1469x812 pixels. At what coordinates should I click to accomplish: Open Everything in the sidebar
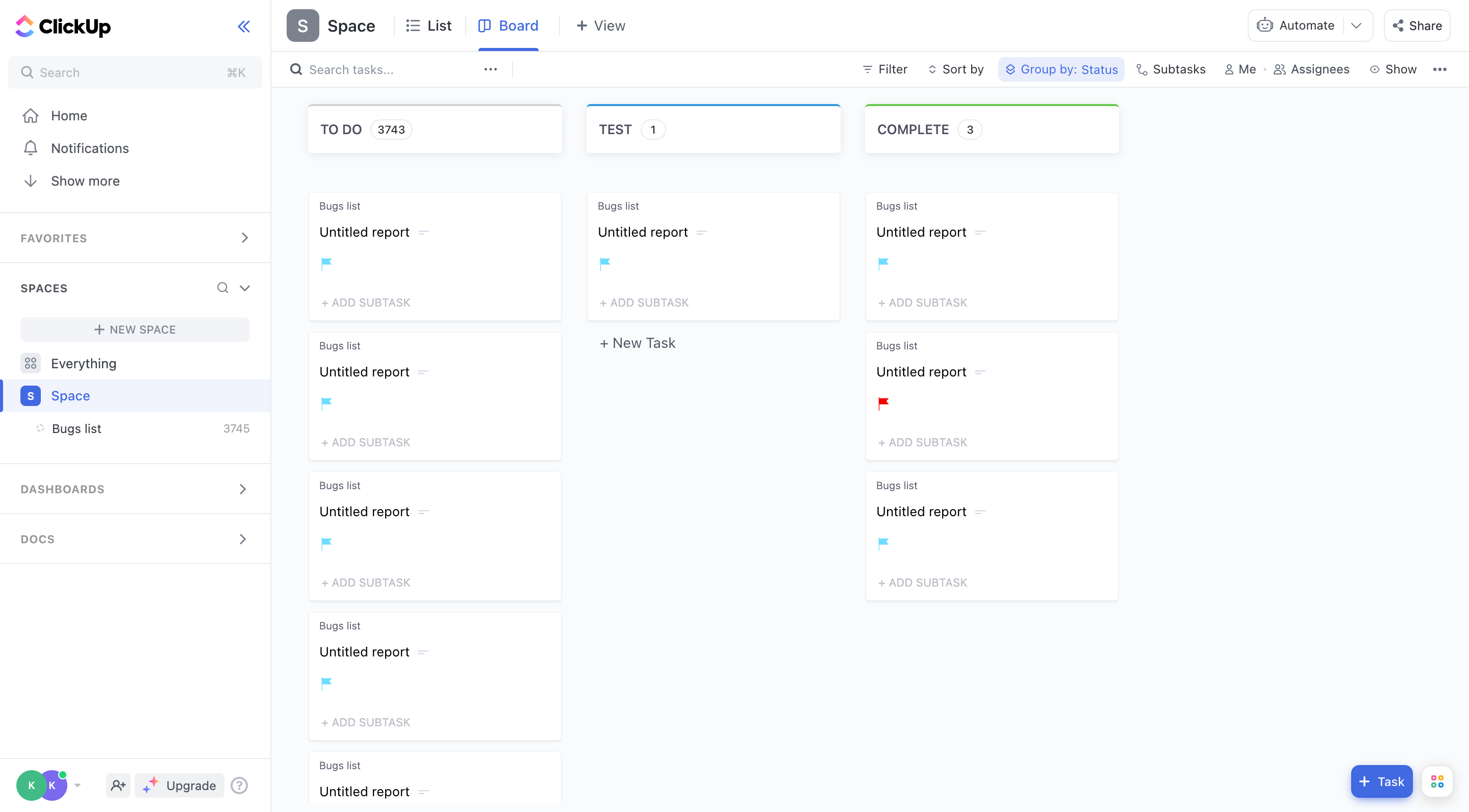coord(83,363)
